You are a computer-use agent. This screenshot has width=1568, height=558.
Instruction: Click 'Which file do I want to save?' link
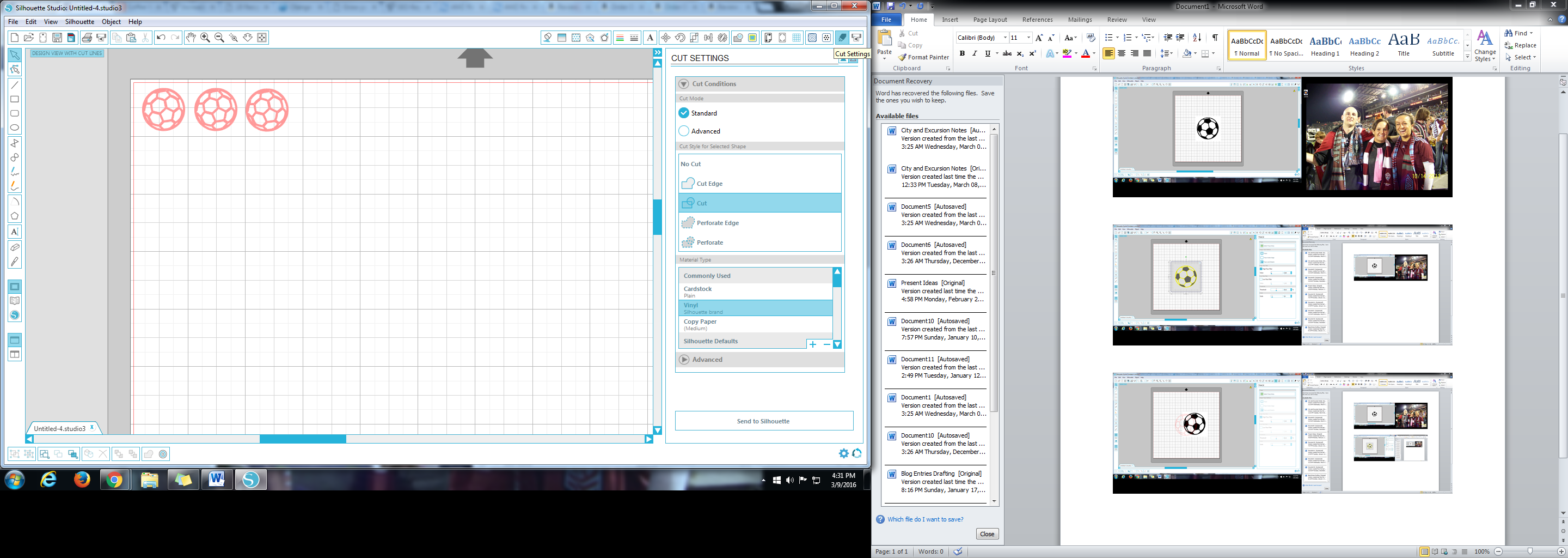coord(925,520)
